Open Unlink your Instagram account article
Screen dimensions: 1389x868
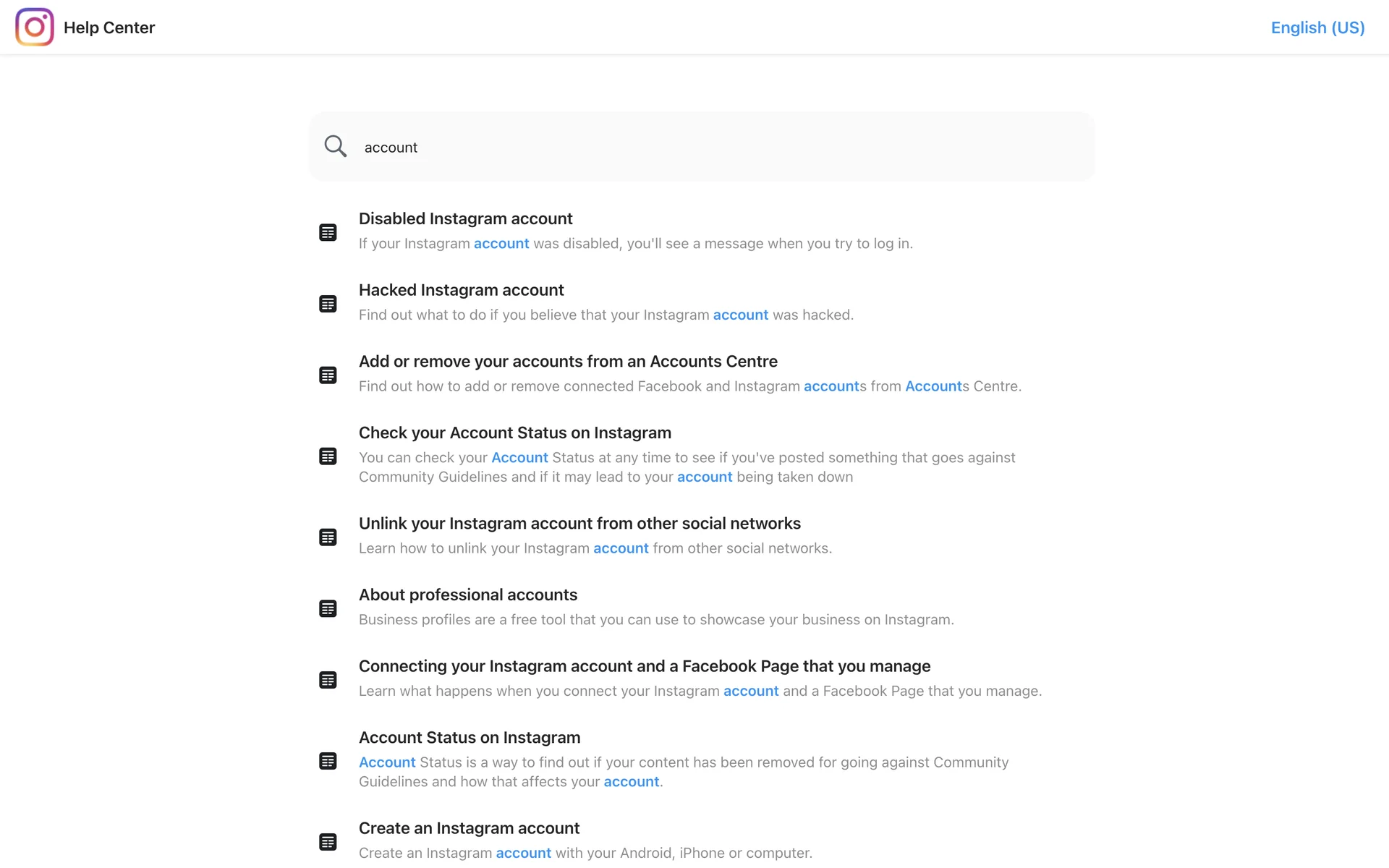(579, 524)
